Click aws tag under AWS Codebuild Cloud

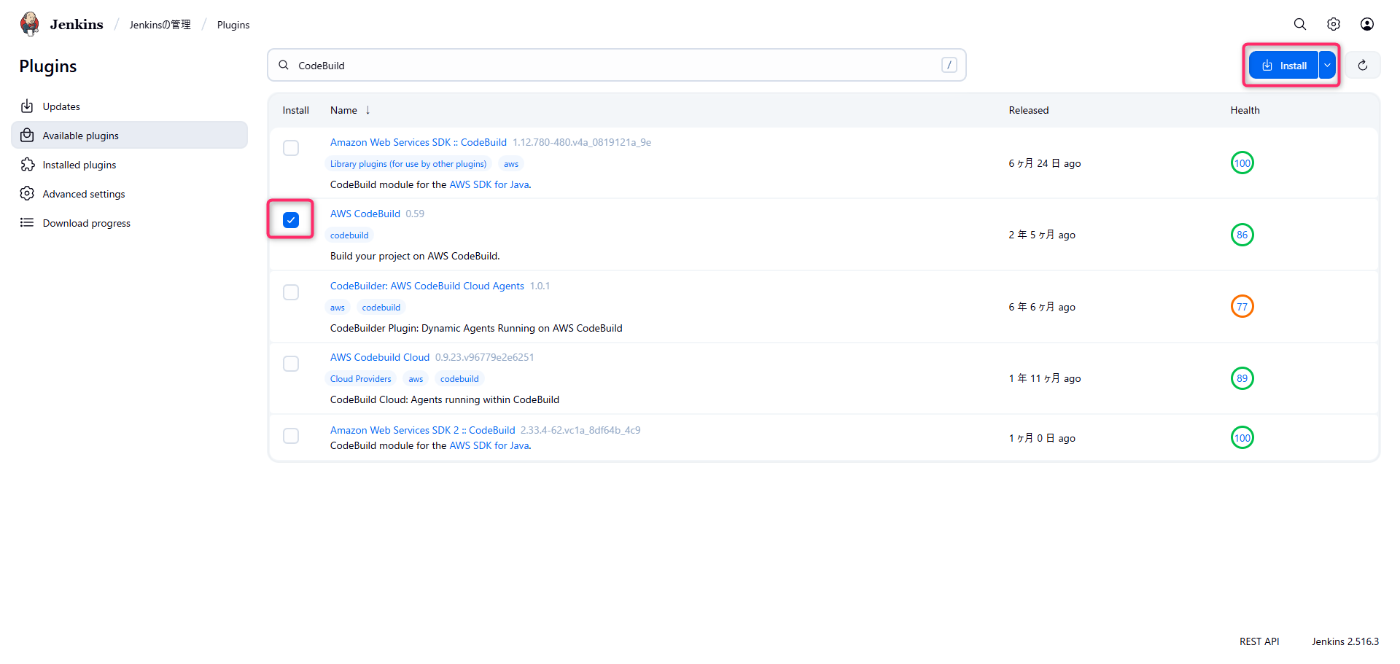point(416,379)
